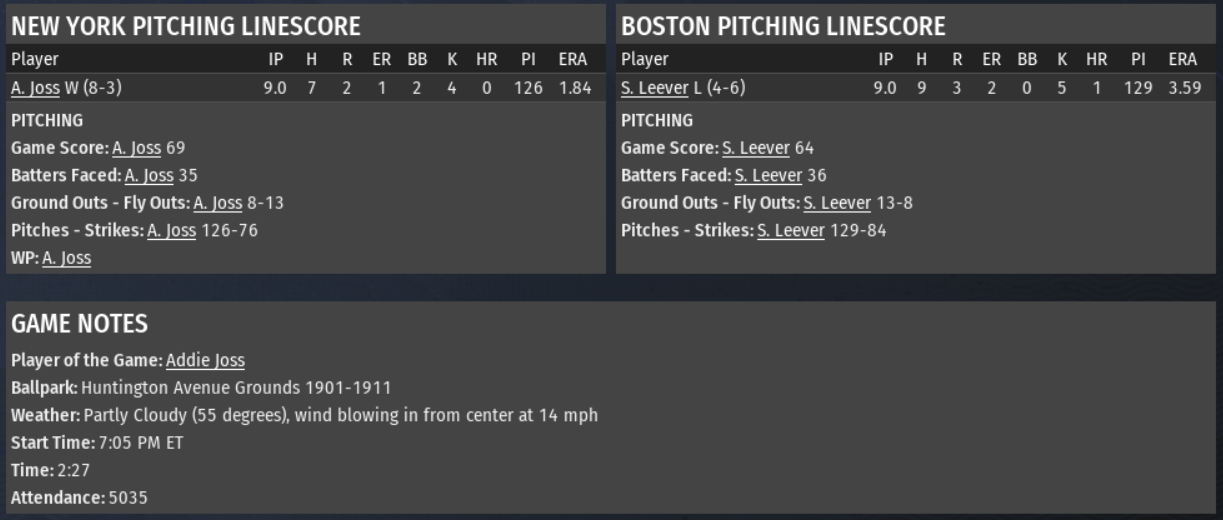Click ERA column header in New York table
This screenshot has height=520, width=1223.
click(572, 59)
